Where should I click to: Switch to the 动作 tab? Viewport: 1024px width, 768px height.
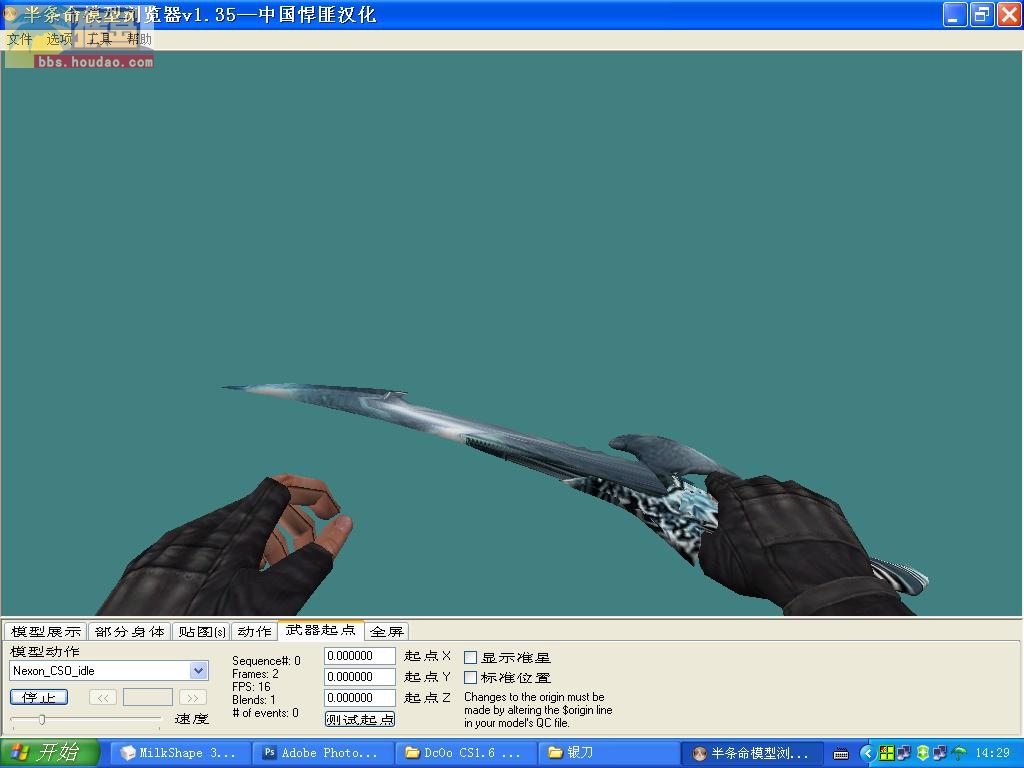(254, 632)
